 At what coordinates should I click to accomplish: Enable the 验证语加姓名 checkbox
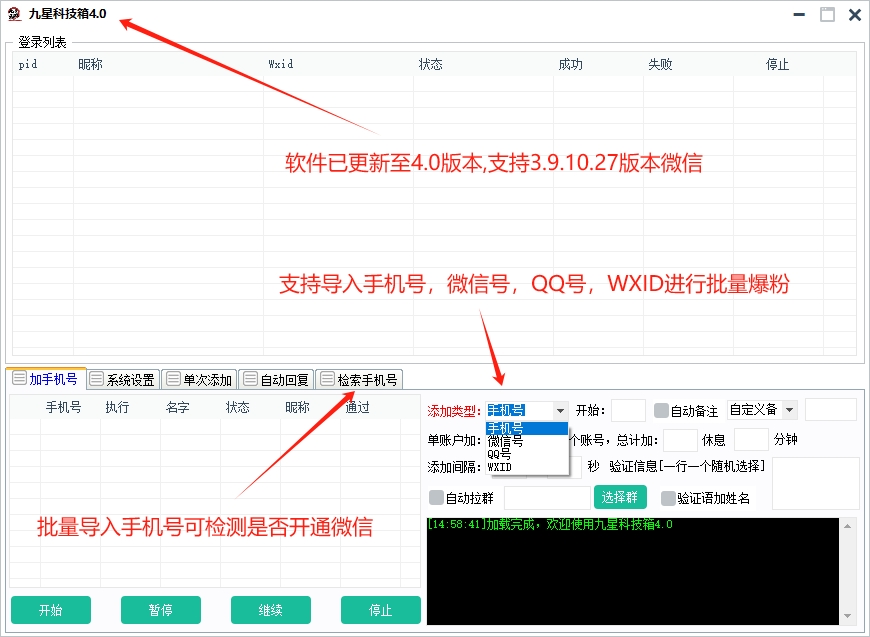pos(668,498)
